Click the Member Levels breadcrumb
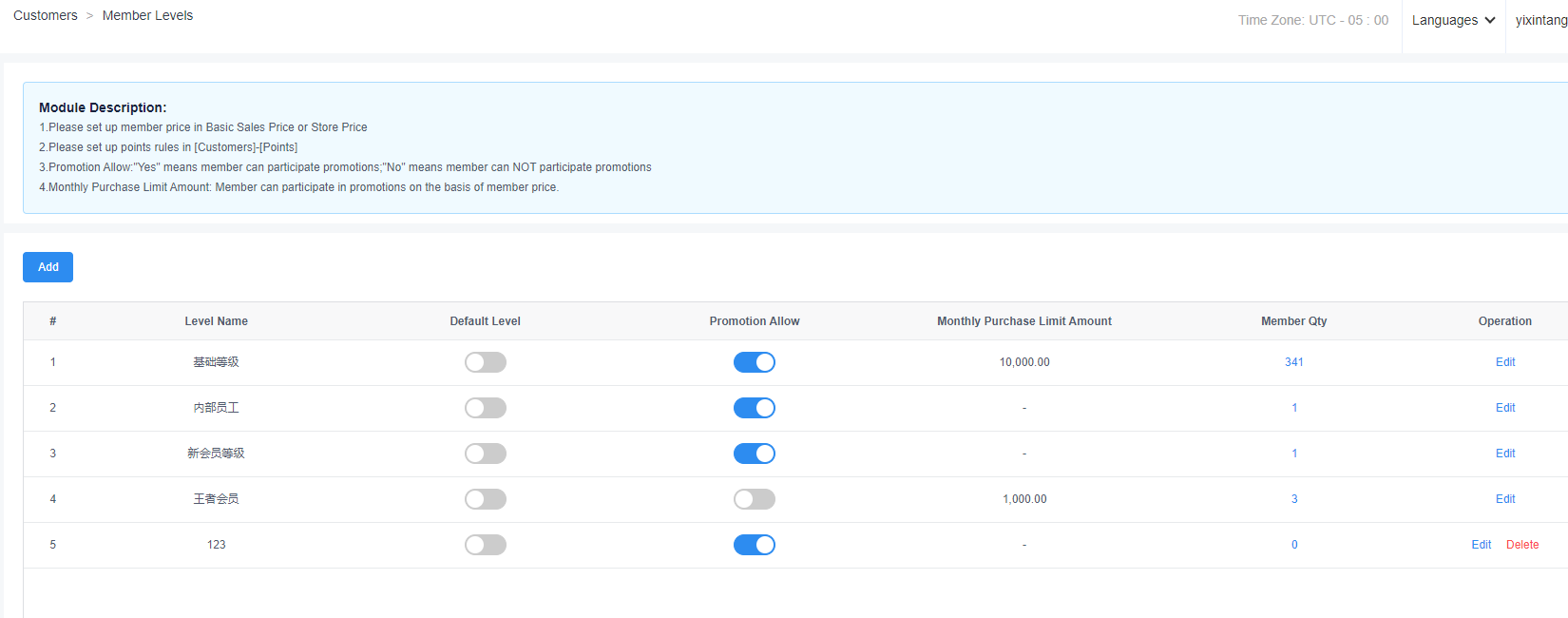Image resolution: width=1568 pixels, height=618 pixels. 147,15
